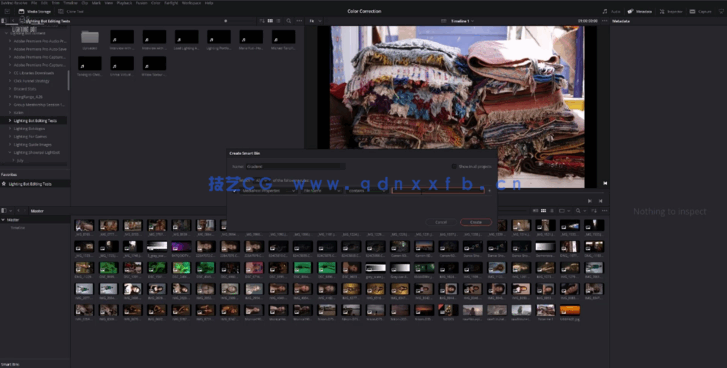Jump to the last frame in viewer
This screenshot has width=727, height=368.
pos(605,183)
